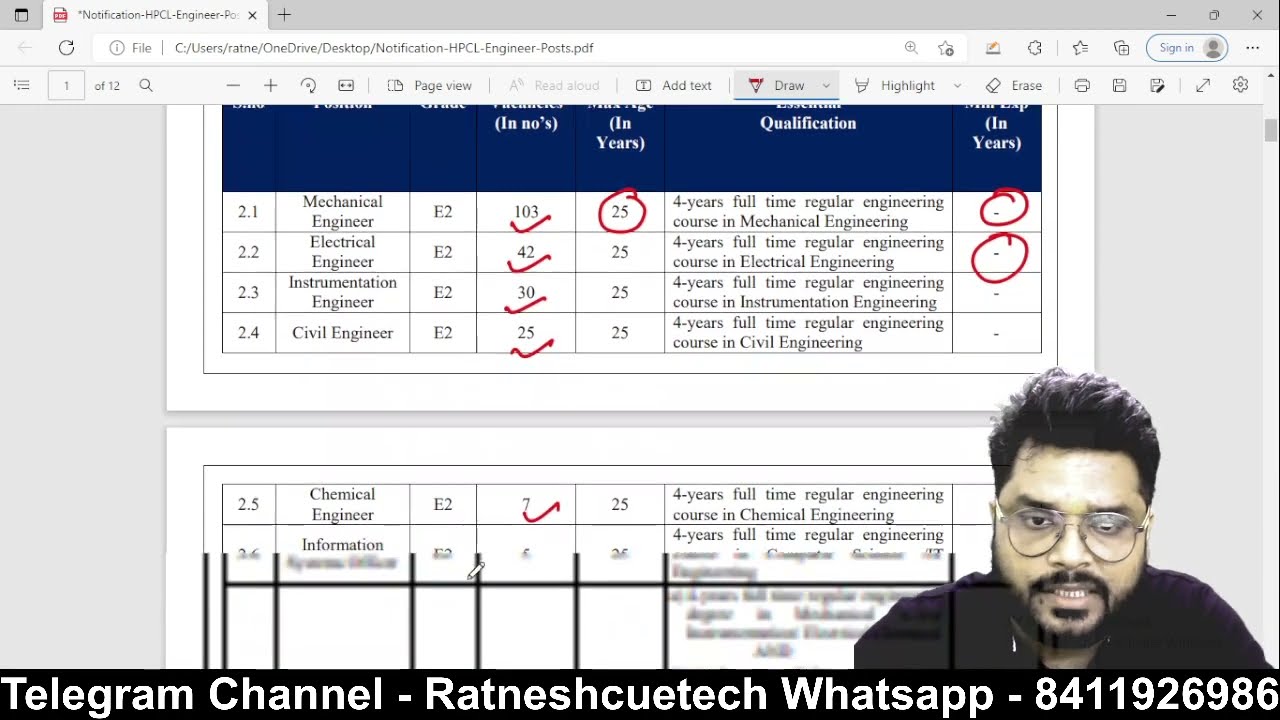
Task: Open Find in PDF search
Action: coord(146,86)
